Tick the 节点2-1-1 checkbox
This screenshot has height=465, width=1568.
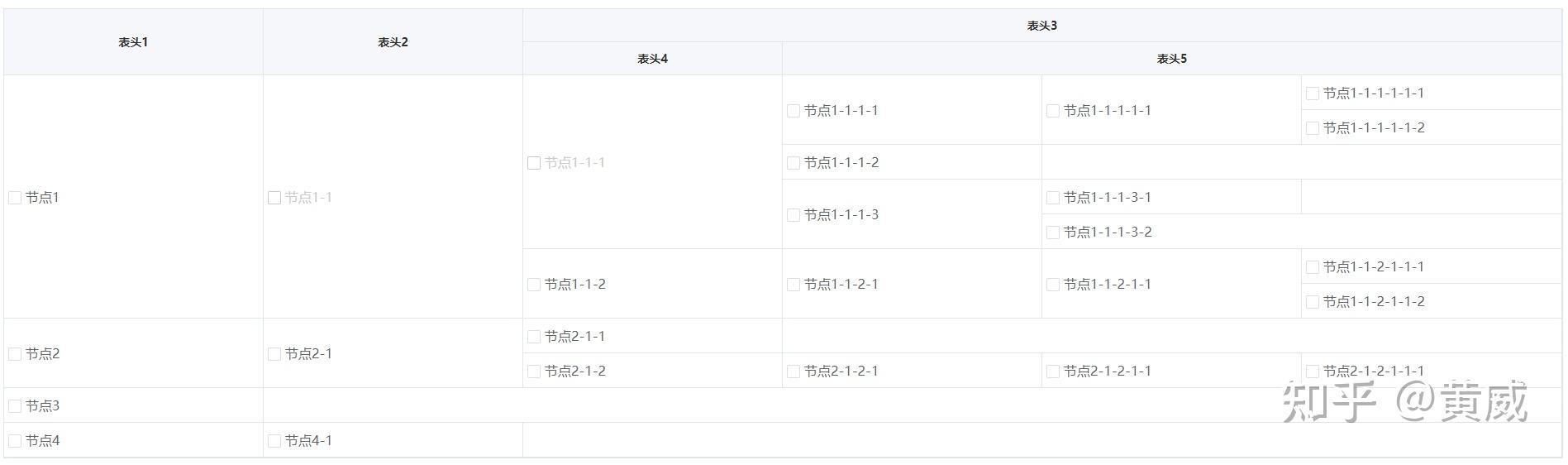point(534,337)
